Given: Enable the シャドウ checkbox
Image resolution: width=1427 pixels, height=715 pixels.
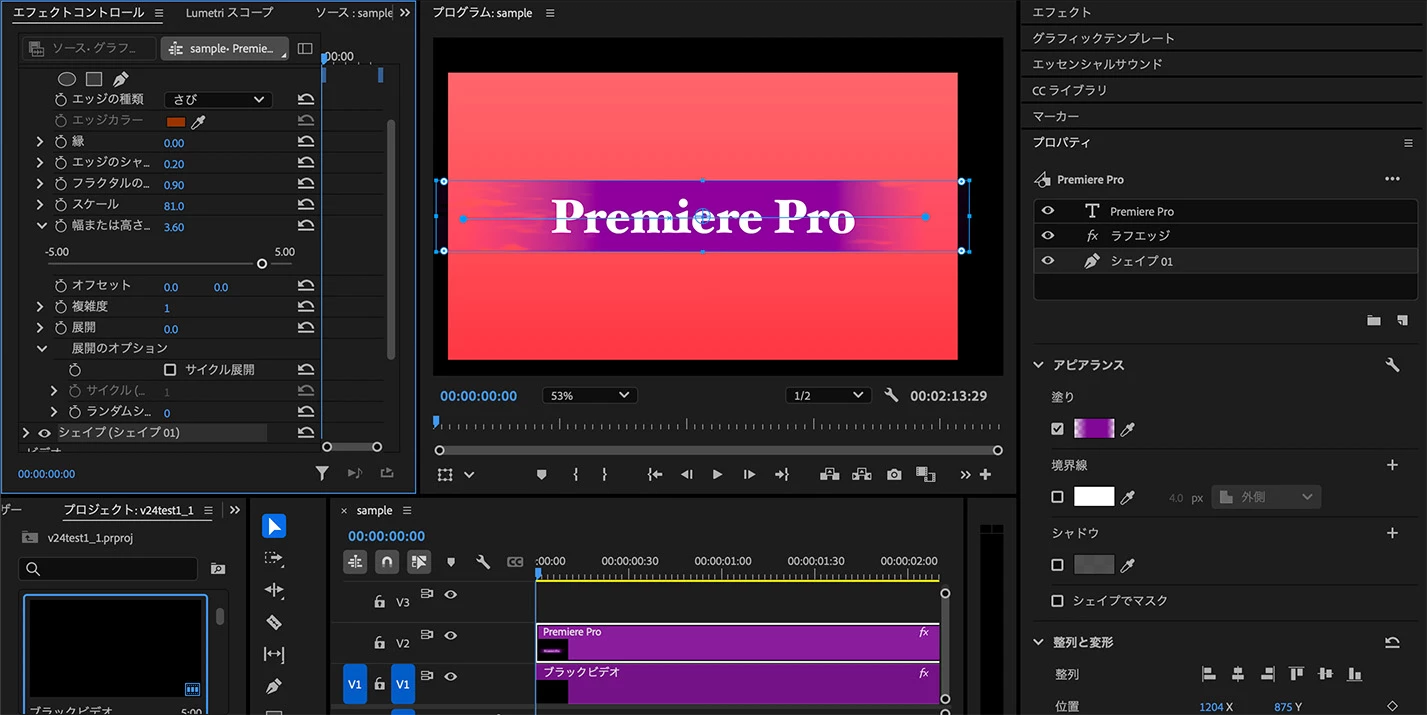Looking at the screenshot, I should [1058, 565].
